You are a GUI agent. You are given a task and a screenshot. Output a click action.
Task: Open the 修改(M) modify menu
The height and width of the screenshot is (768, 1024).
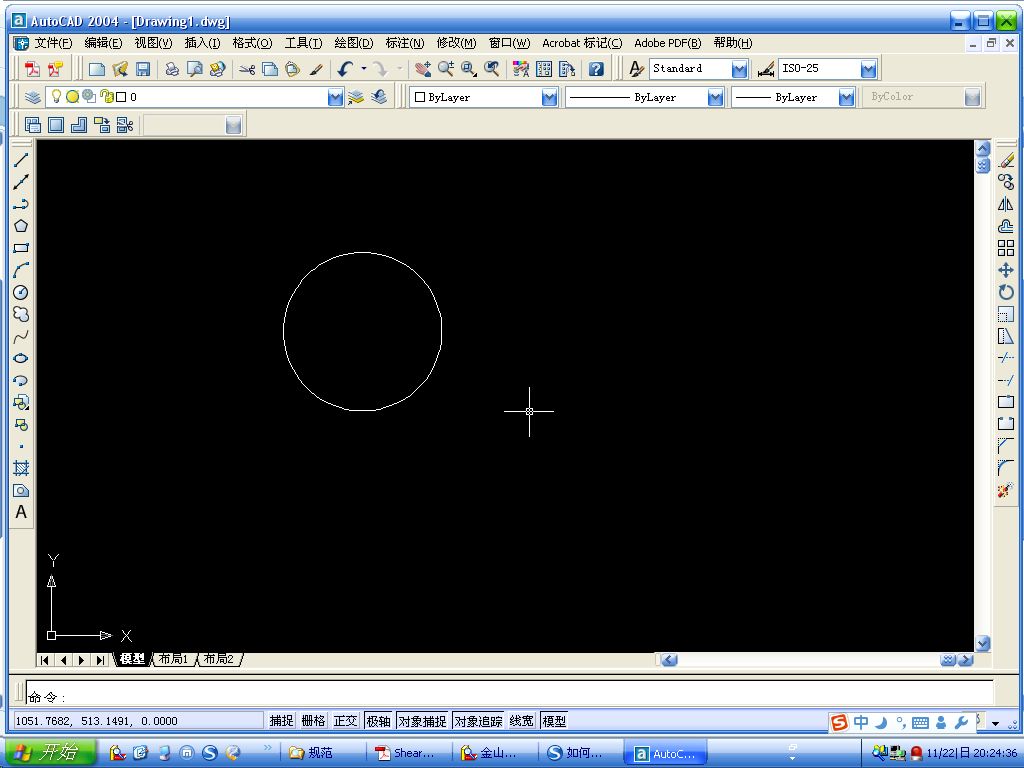pos(456,43)
